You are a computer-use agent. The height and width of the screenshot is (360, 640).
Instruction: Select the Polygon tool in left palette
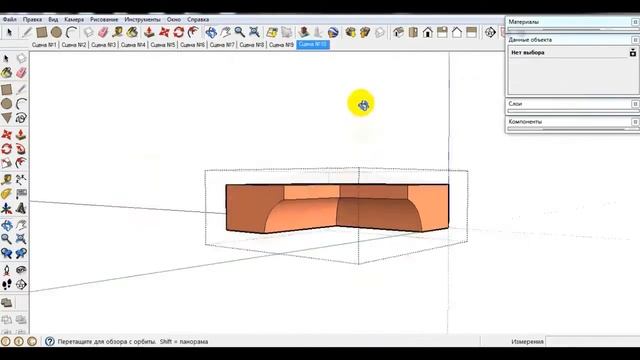7,118
